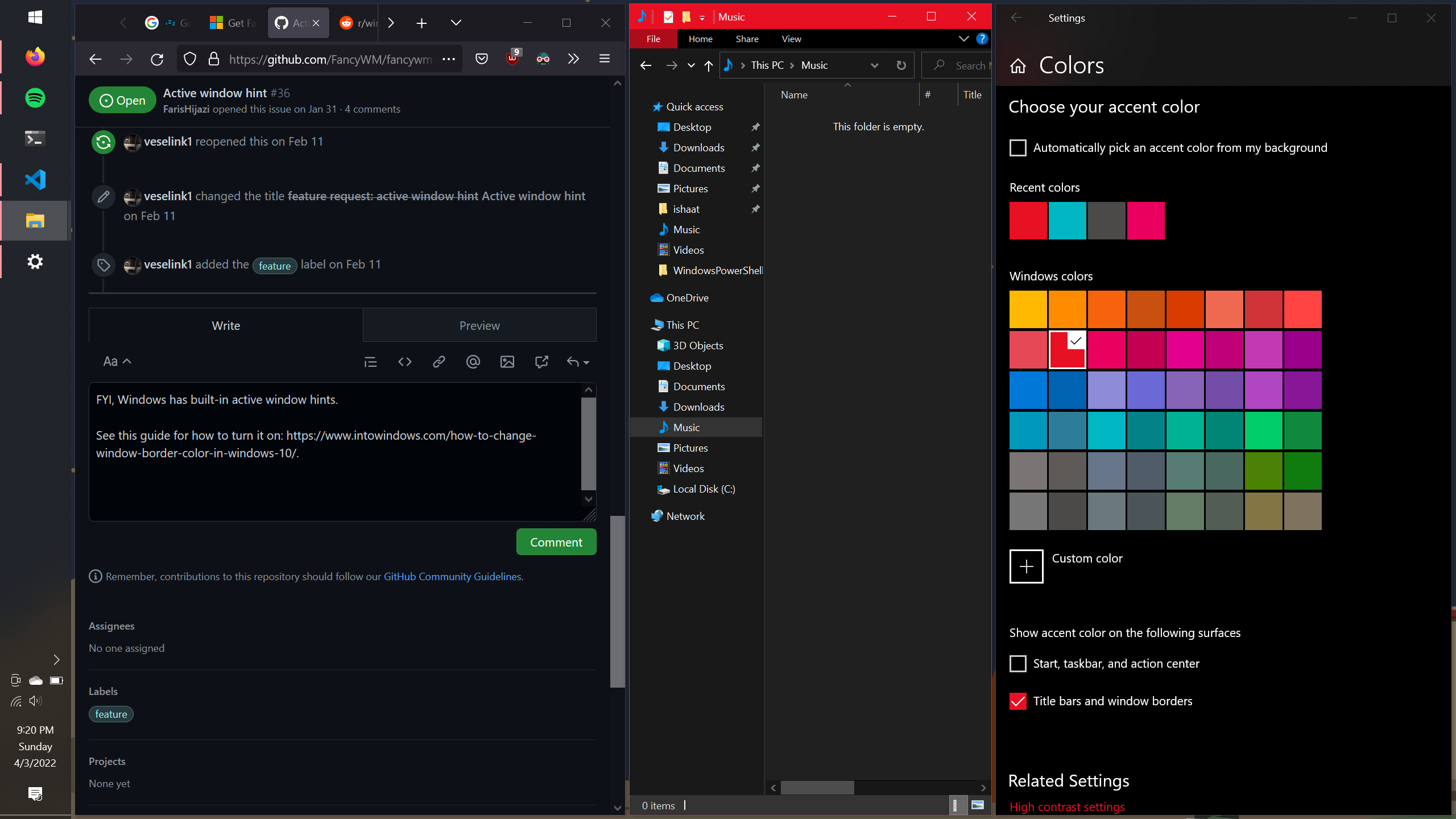1456x819 pixels.
Task: Select the Music folder in the sidebar
Action: pos(685,427)
